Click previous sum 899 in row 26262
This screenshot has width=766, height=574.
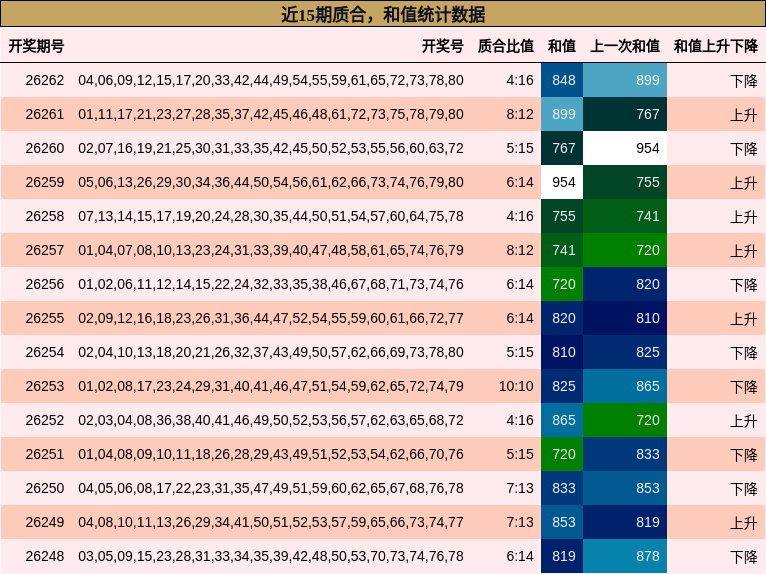coord(625,80)
